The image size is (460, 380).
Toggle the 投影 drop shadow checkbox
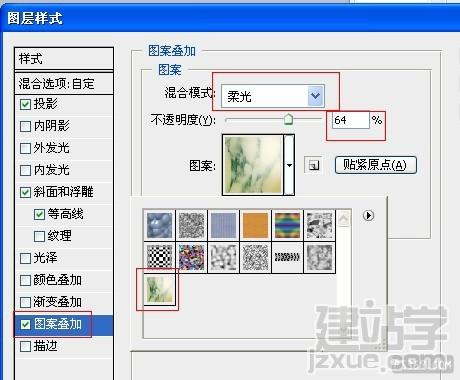tap(25, 104)
